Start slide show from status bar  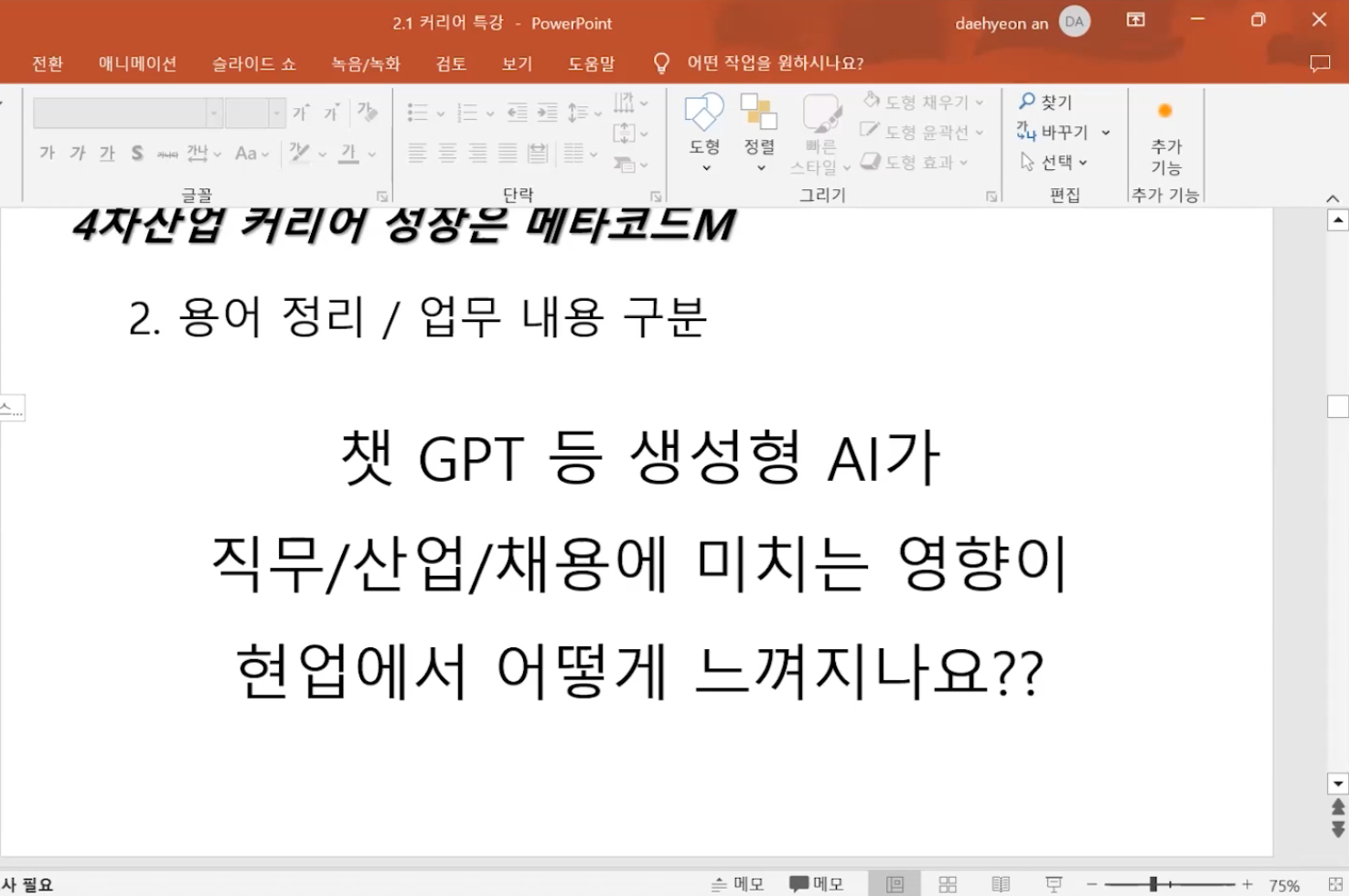point(1054,884)
